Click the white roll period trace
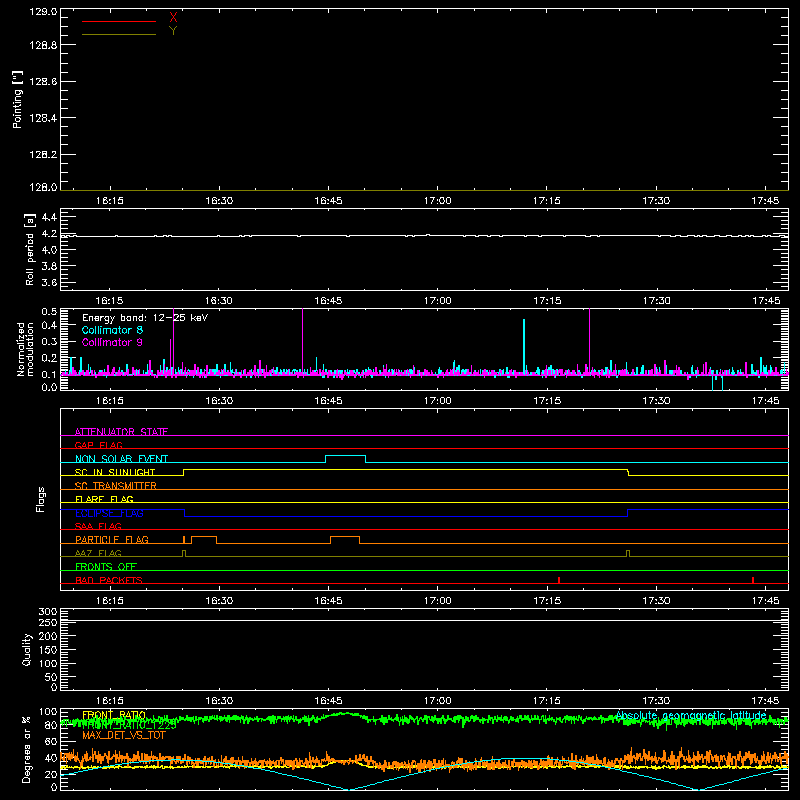This screenshot has width=800, height=800. pyautogui.click(x=424, y=236)
